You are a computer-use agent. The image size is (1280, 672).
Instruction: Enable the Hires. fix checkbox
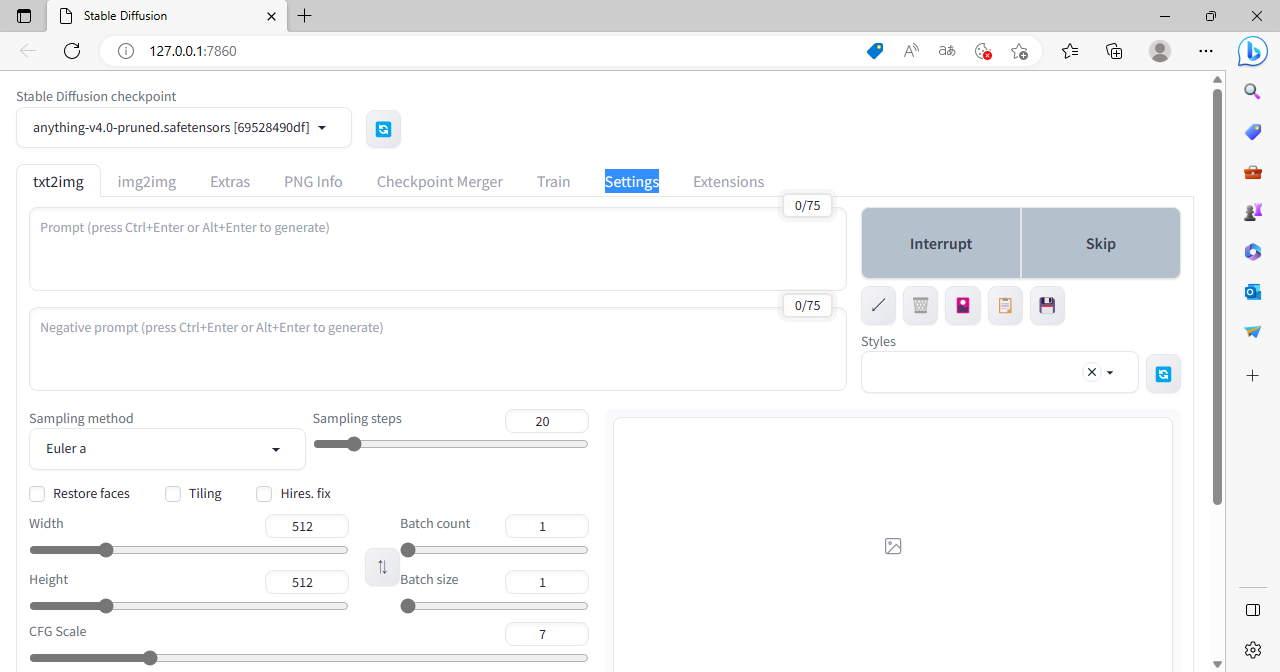[x=264, y=494]
